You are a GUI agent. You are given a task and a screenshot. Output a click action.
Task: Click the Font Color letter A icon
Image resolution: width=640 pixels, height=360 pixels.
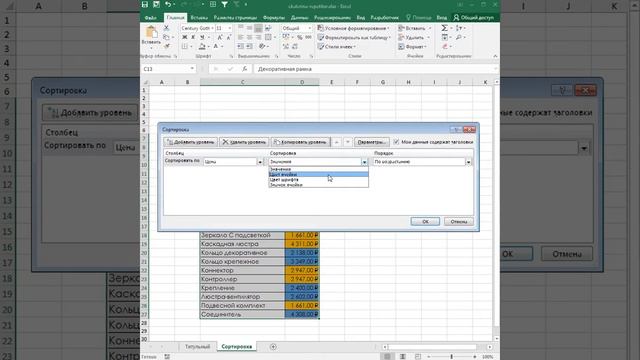pos(216,46)
